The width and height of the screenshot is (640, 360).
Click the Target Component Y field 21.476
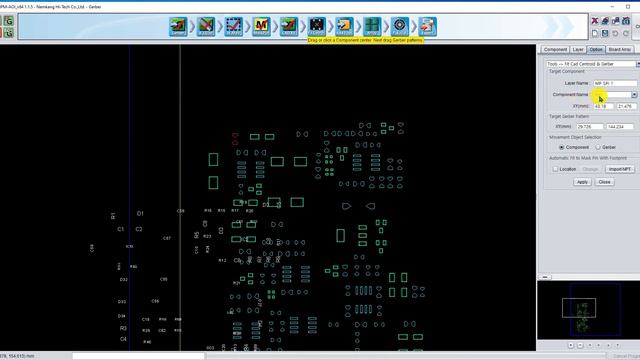(x=626, y=106)
